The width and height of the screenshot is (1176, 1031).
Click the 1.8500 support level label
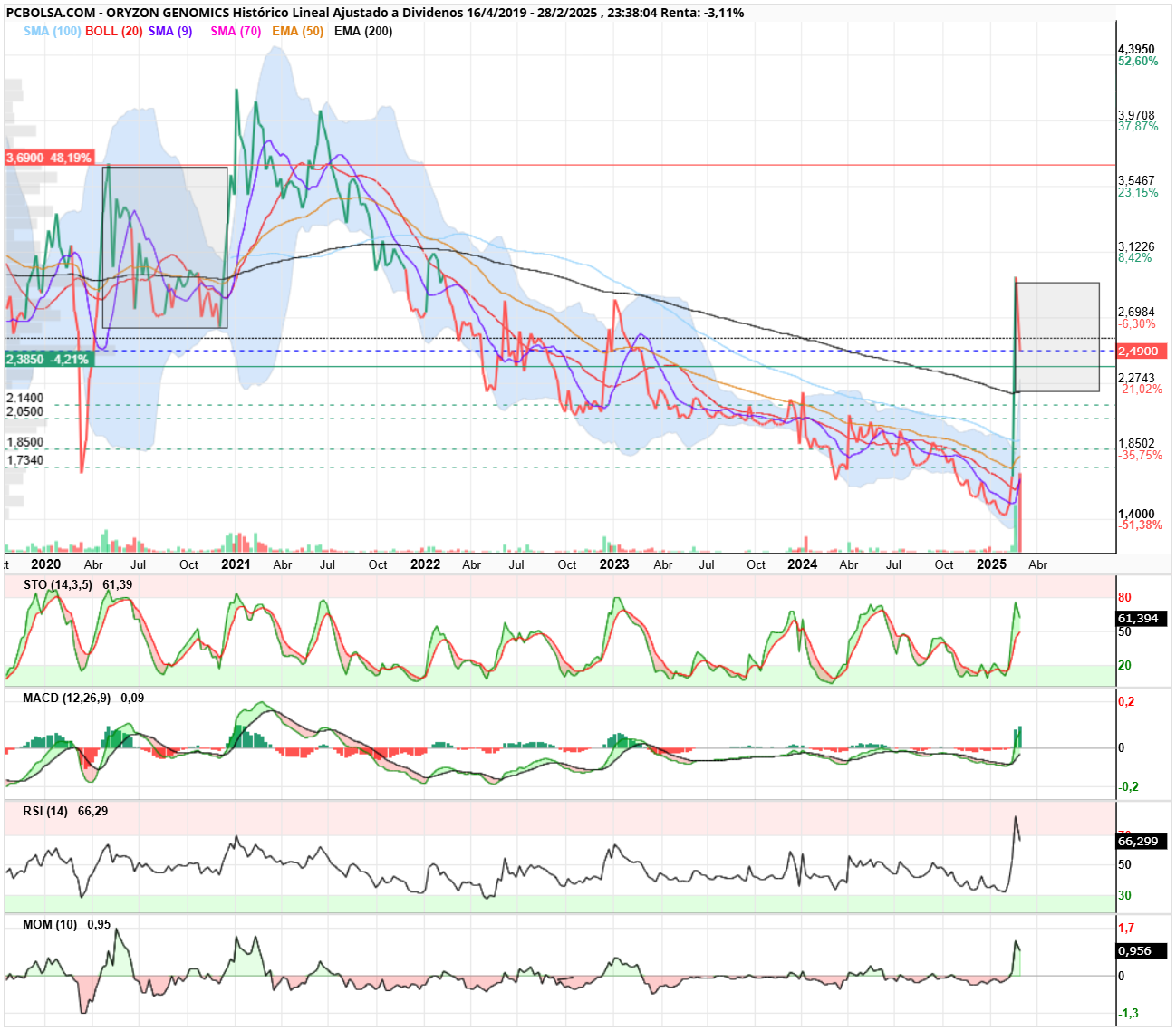coord(24,442)
